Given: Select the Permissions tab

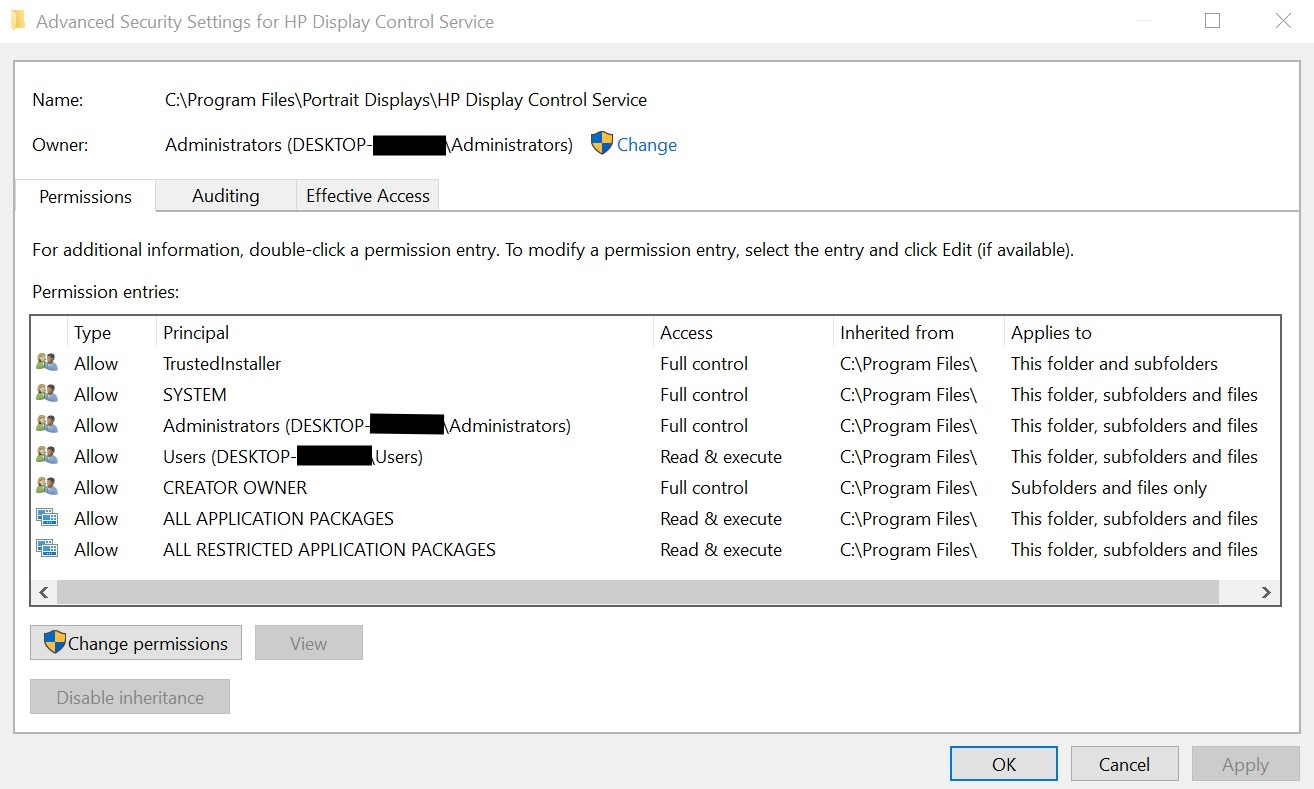Looking at the screenshot, I should (85, 196).
